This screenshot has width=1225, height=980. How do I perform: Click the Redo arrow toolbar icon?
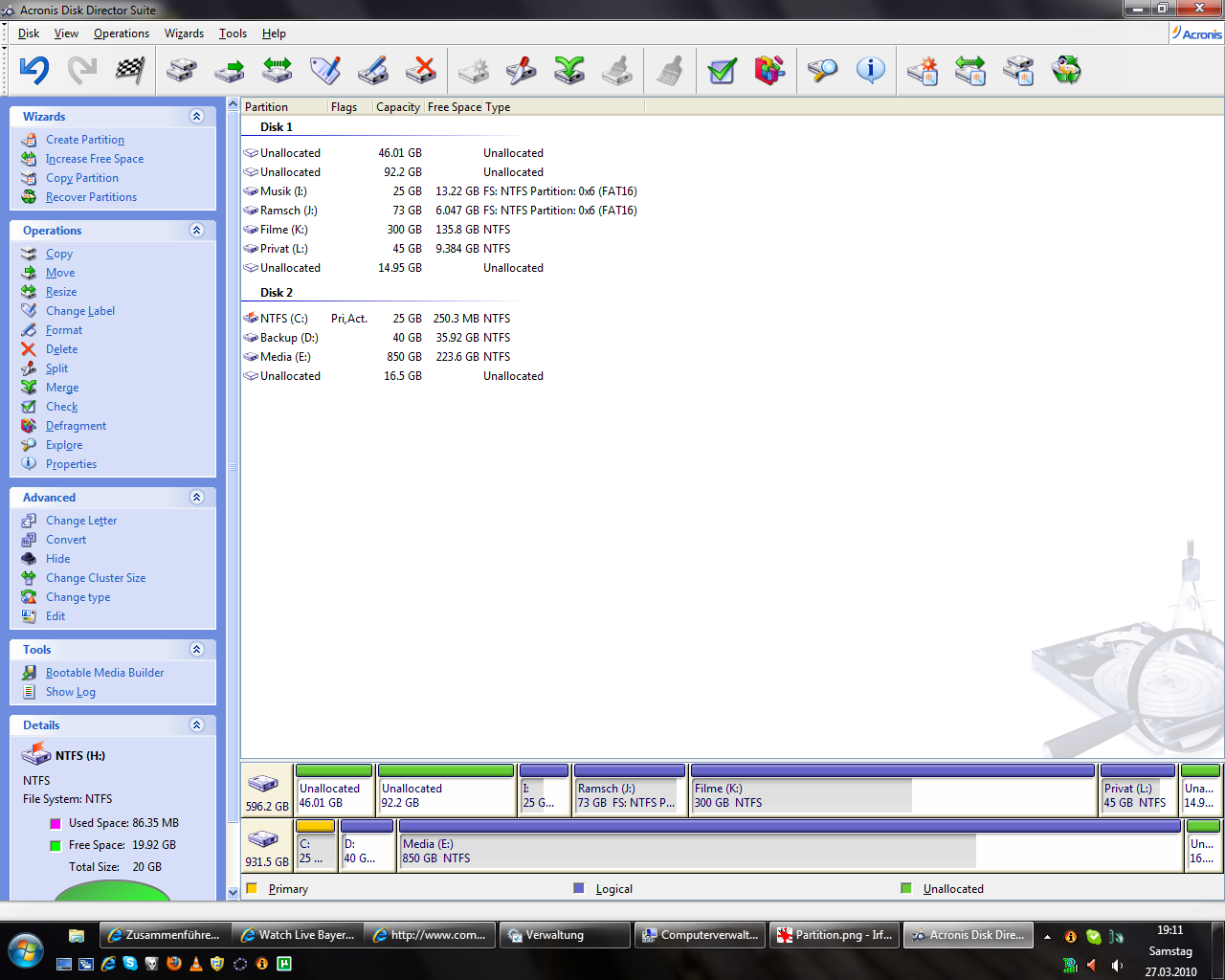click(82, 70)
